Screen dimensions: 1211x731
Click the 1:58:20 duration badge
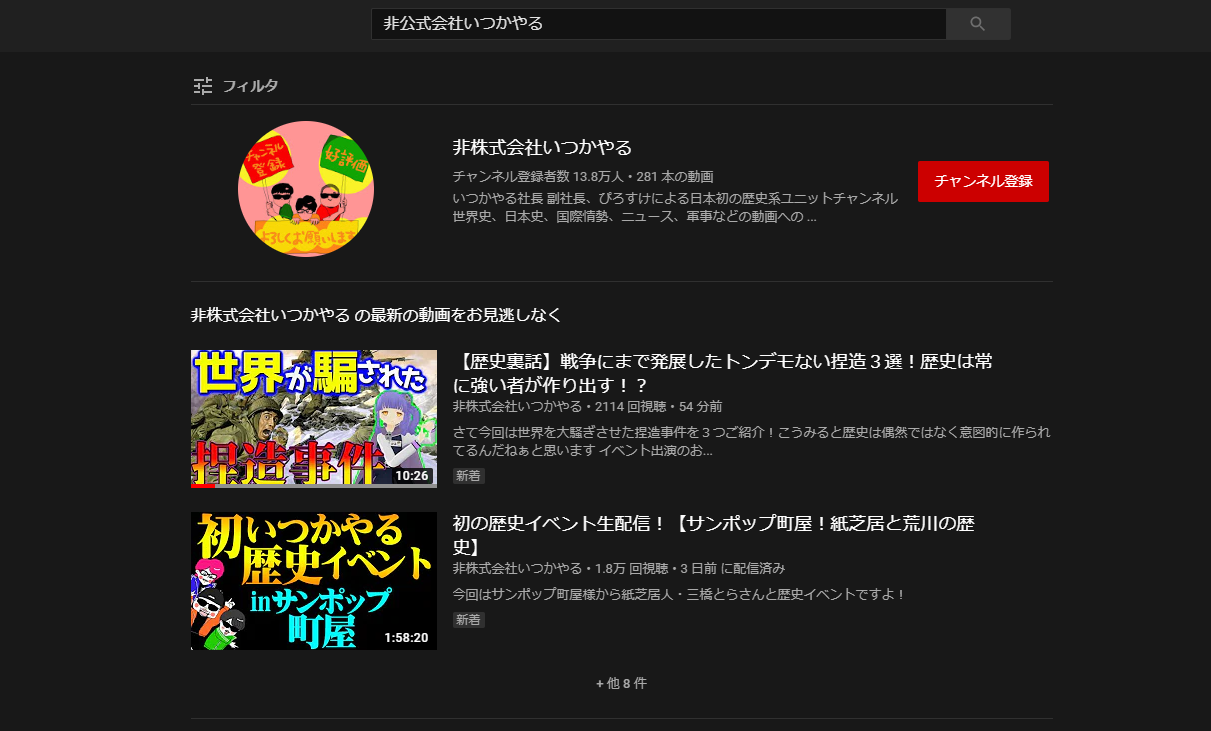[406, 638]
